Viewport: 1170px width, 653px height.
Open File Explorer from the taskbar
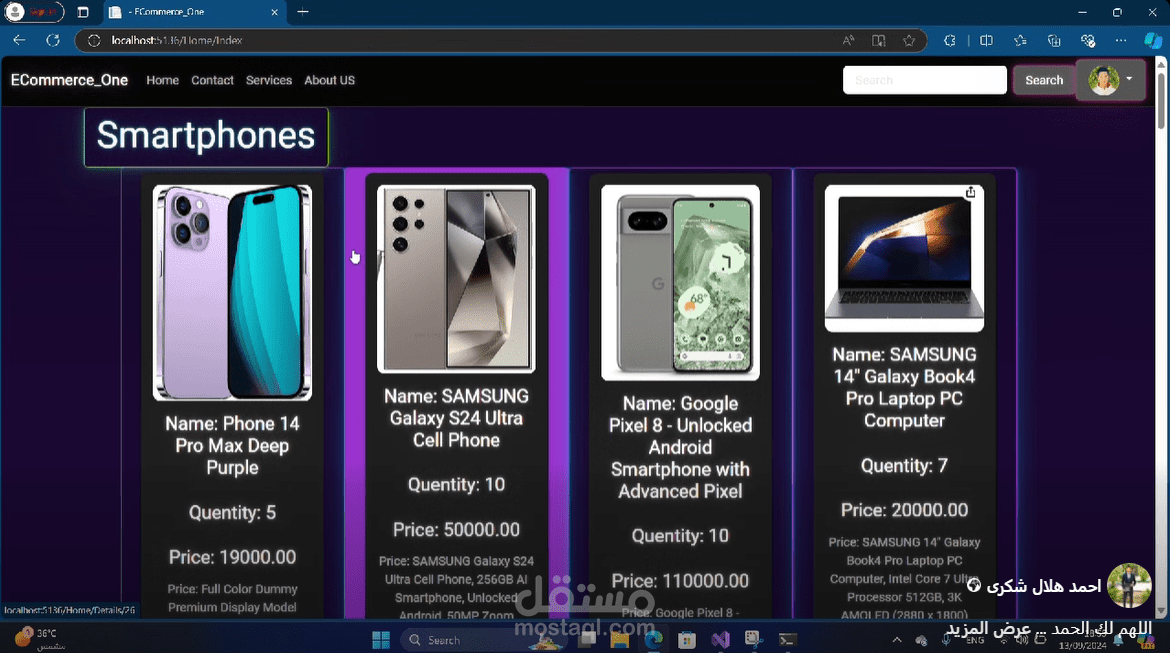(x=619, y=640)
